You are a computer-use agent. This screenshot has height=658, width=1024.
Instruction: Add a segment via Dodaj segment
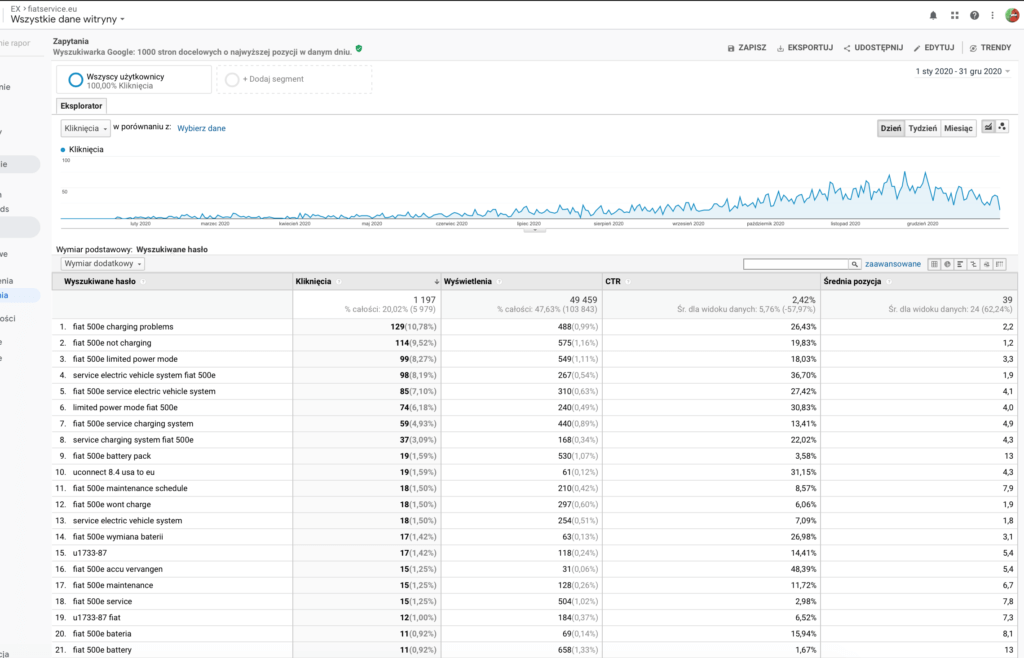(x=294, y=80)
